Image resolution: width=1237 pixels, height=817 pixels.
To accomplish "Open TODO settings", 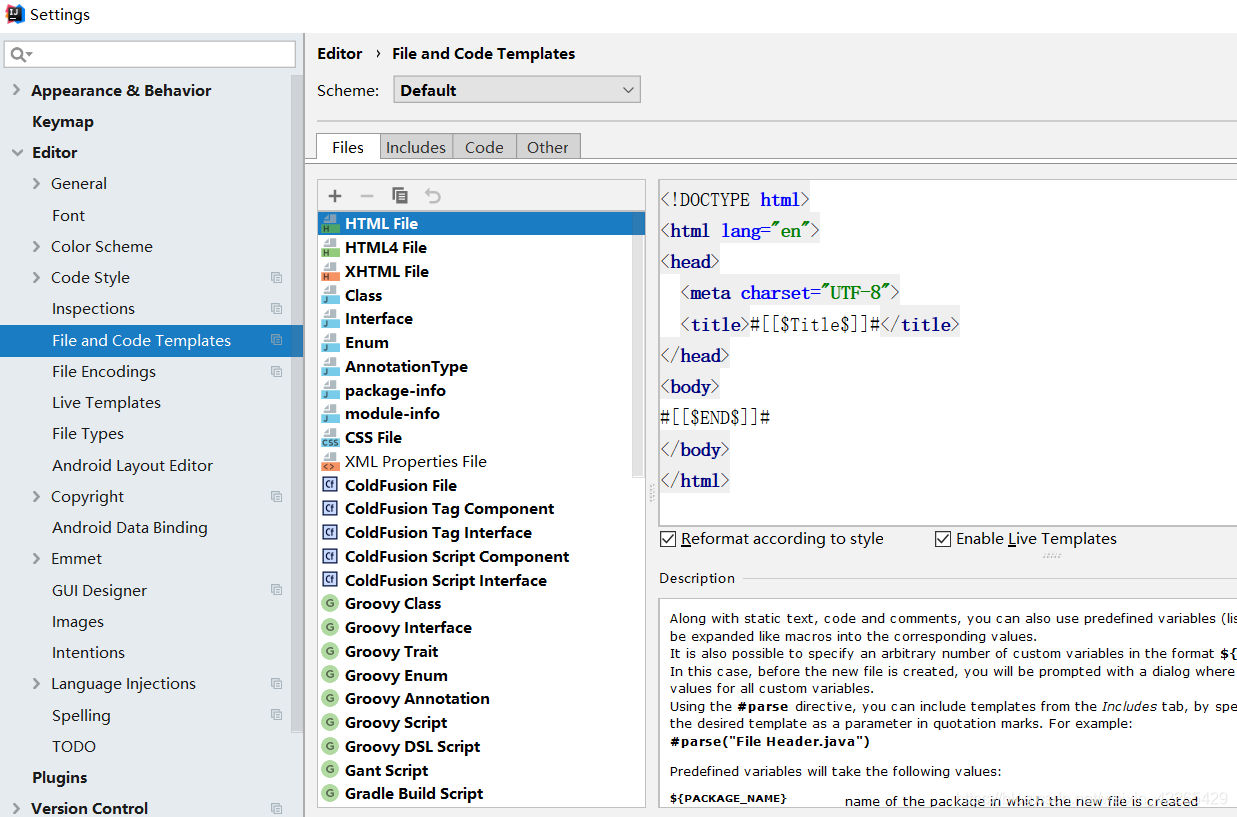I will click(x=74, y=747).
